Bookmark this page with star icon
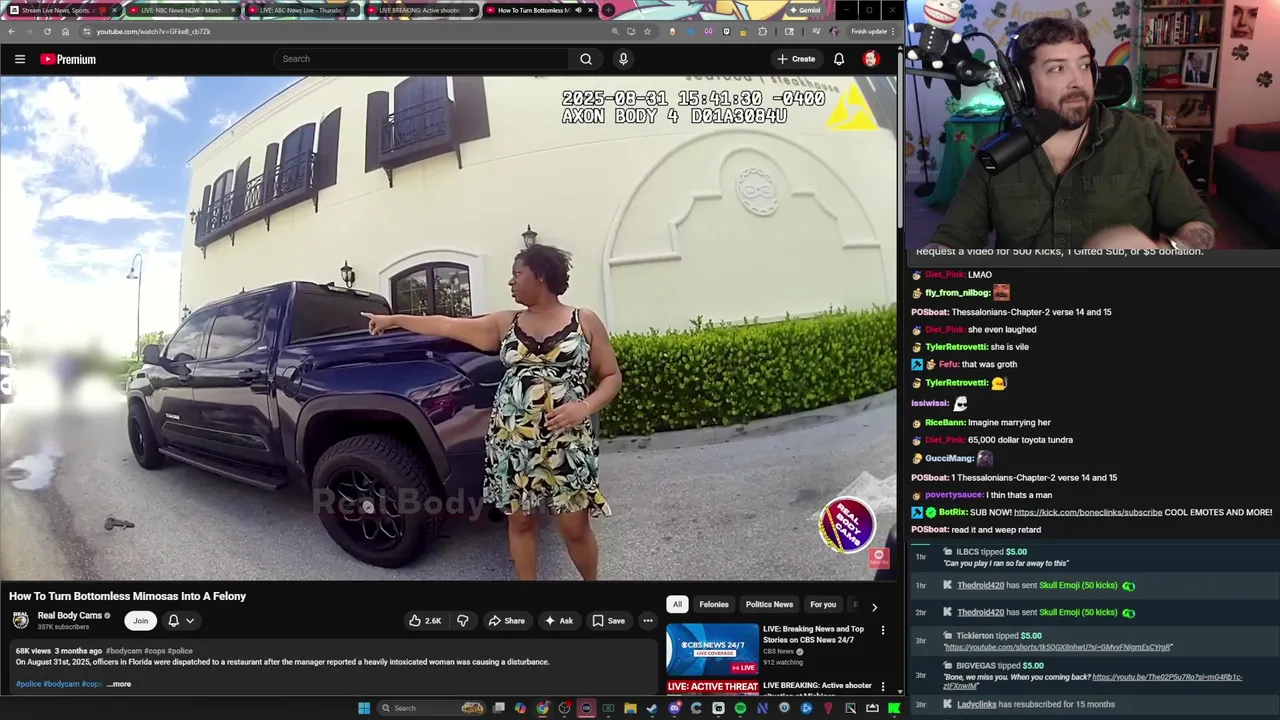Screen dimensions: 1280x720 [647, 31]
